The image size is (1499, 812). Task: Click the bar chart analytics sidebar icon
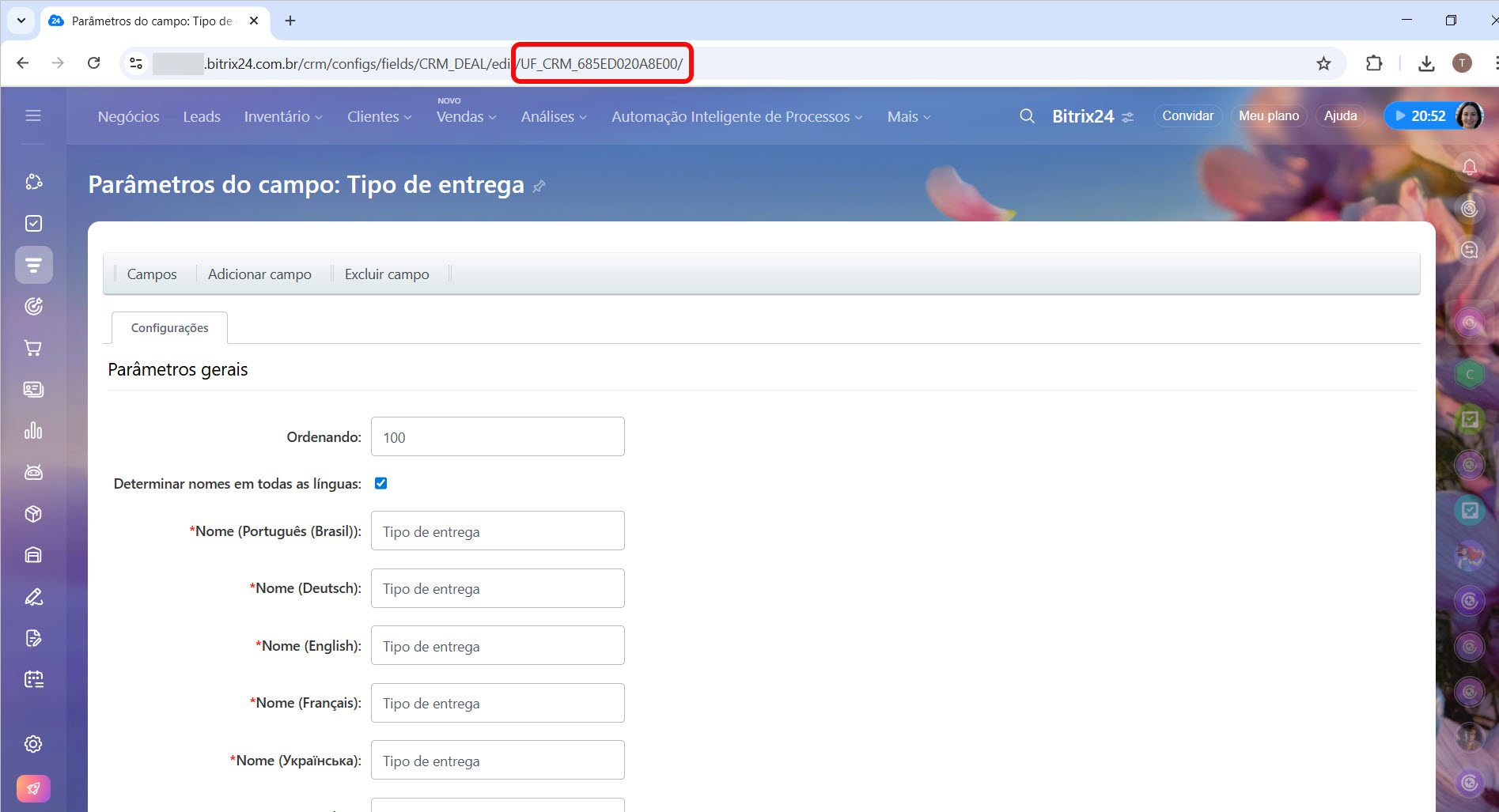point(33,431)
